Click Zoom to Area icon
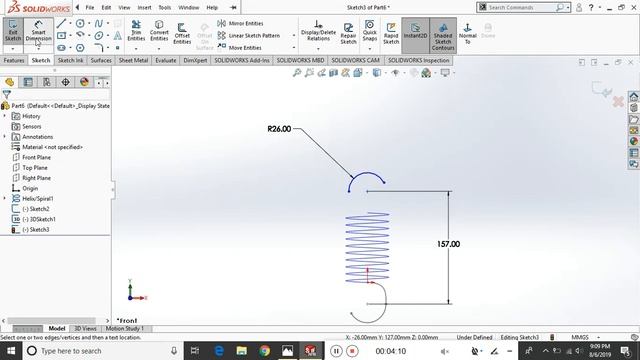Viewport: 640px width, 360px height. (309, 73)
